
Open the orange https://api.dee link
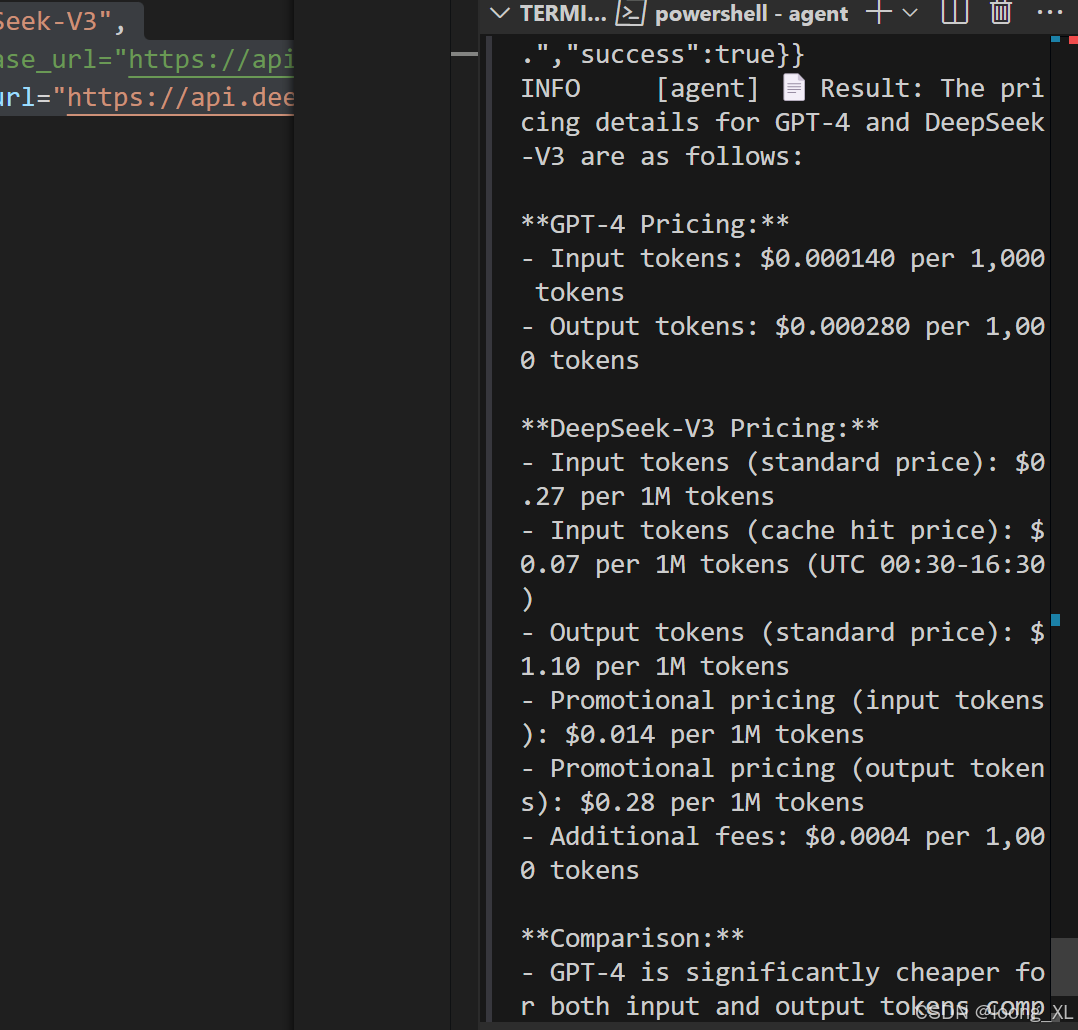(180, 97)
